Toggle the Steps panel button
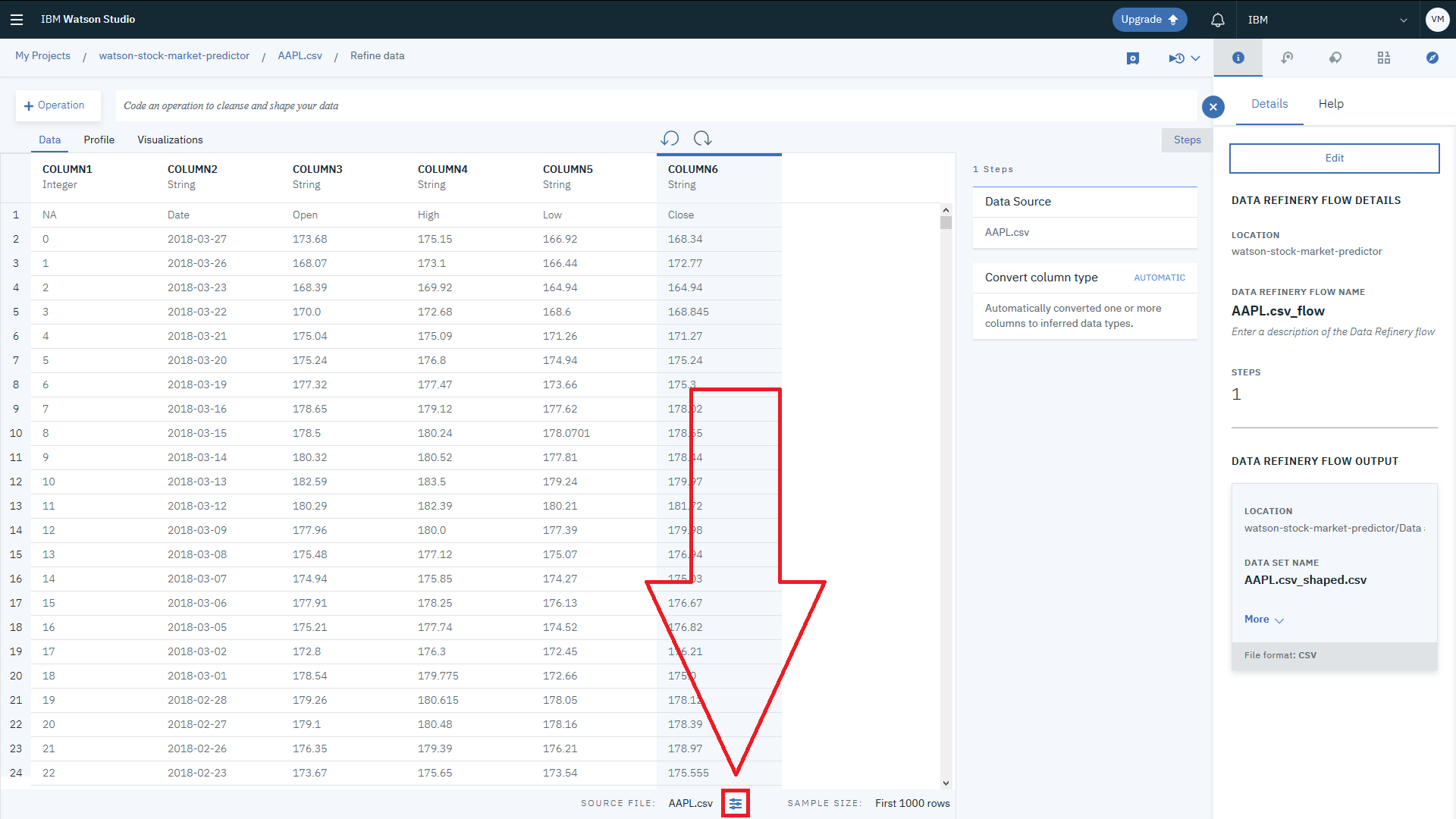The height and width of the screenshot is (819, 1456). [1186, 140]
